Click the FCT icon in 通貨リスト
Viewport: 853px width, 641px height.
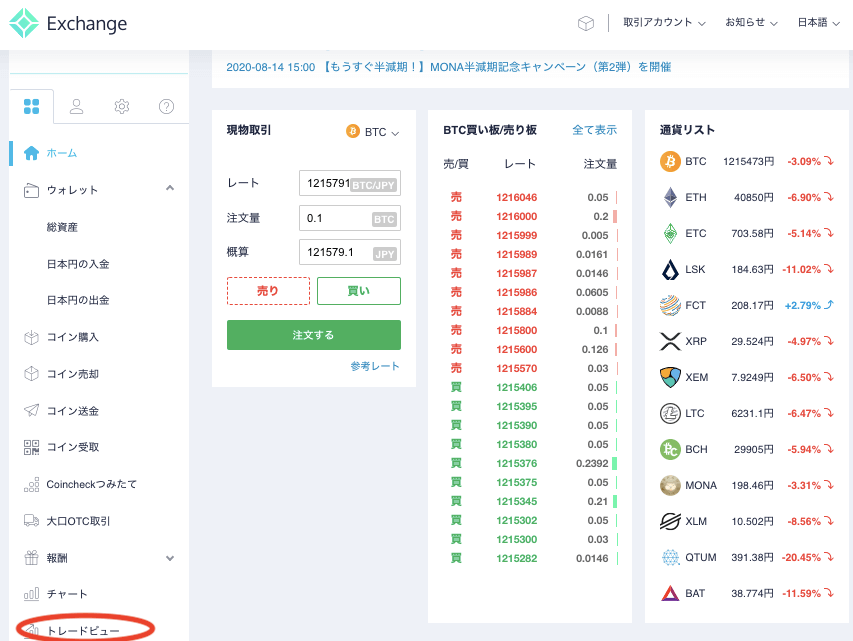(670, 305)
